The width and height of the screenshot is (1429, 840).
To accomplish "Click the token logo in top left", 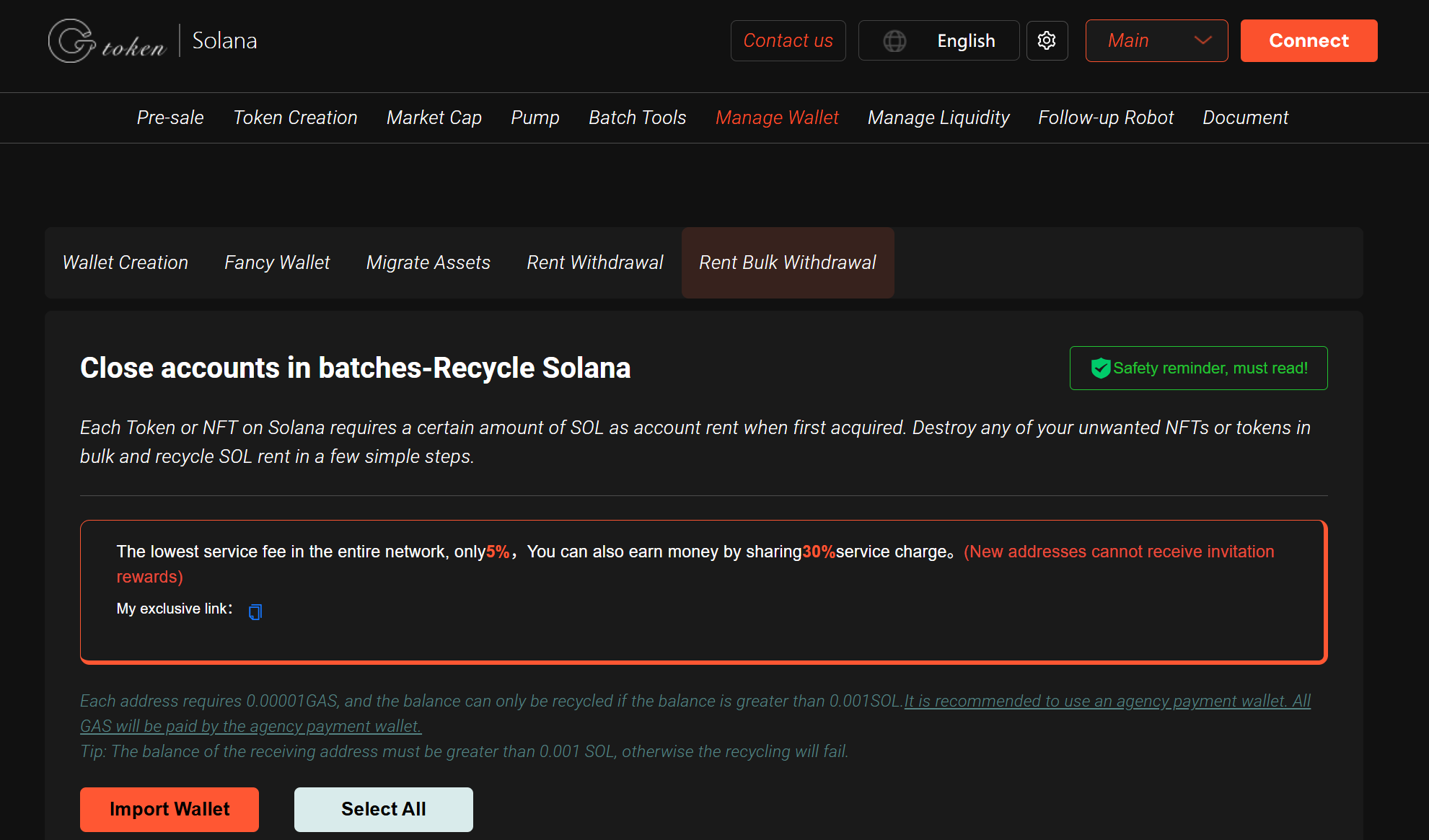I will coord(107,40).
